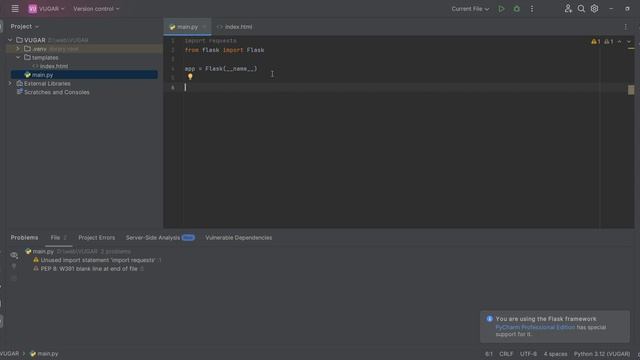Open Project view dropdown

[x=24, y=27]
